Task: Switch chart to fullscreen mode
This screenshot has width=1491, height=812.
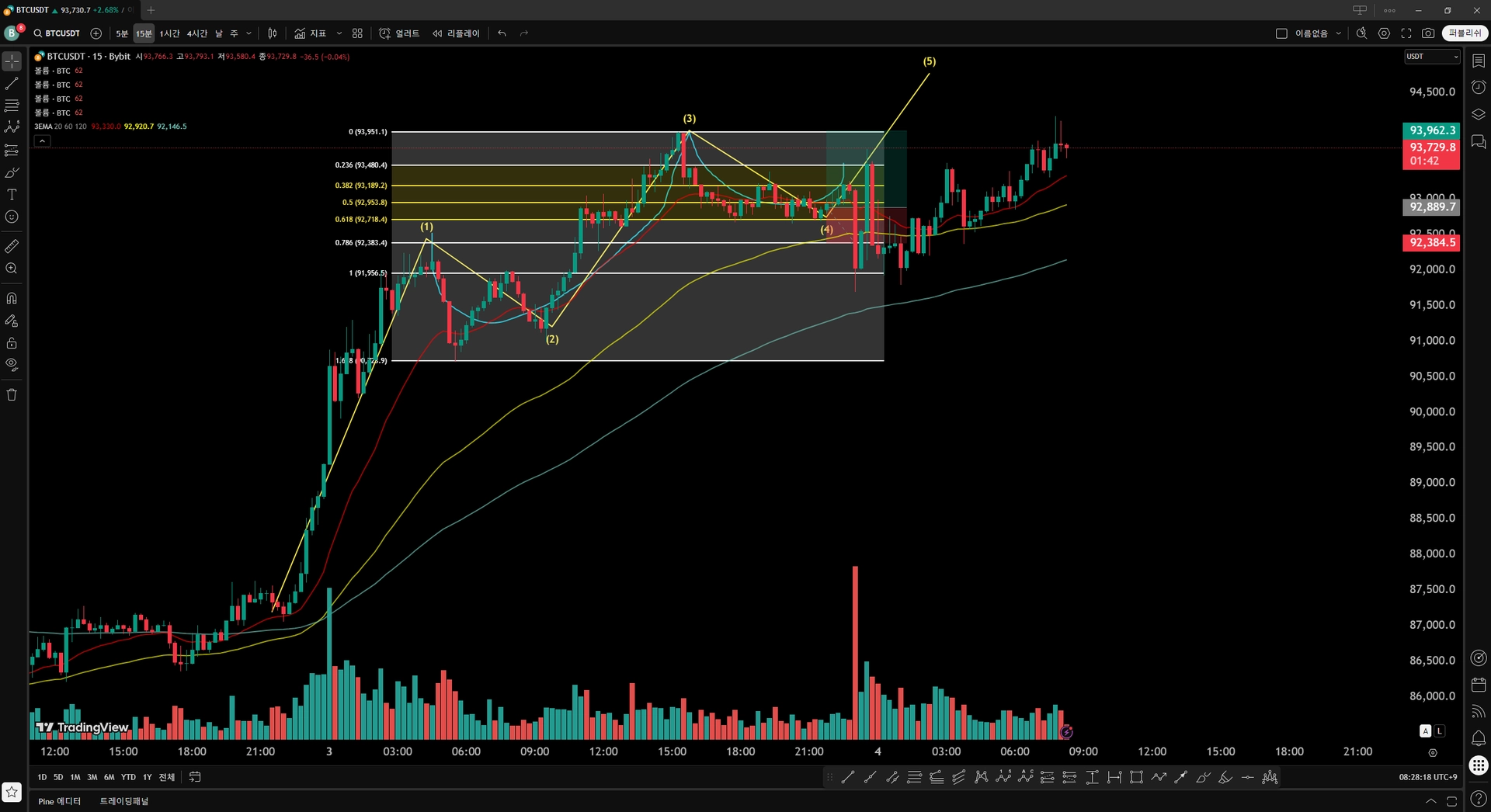Action: [x=1406, y=33]
